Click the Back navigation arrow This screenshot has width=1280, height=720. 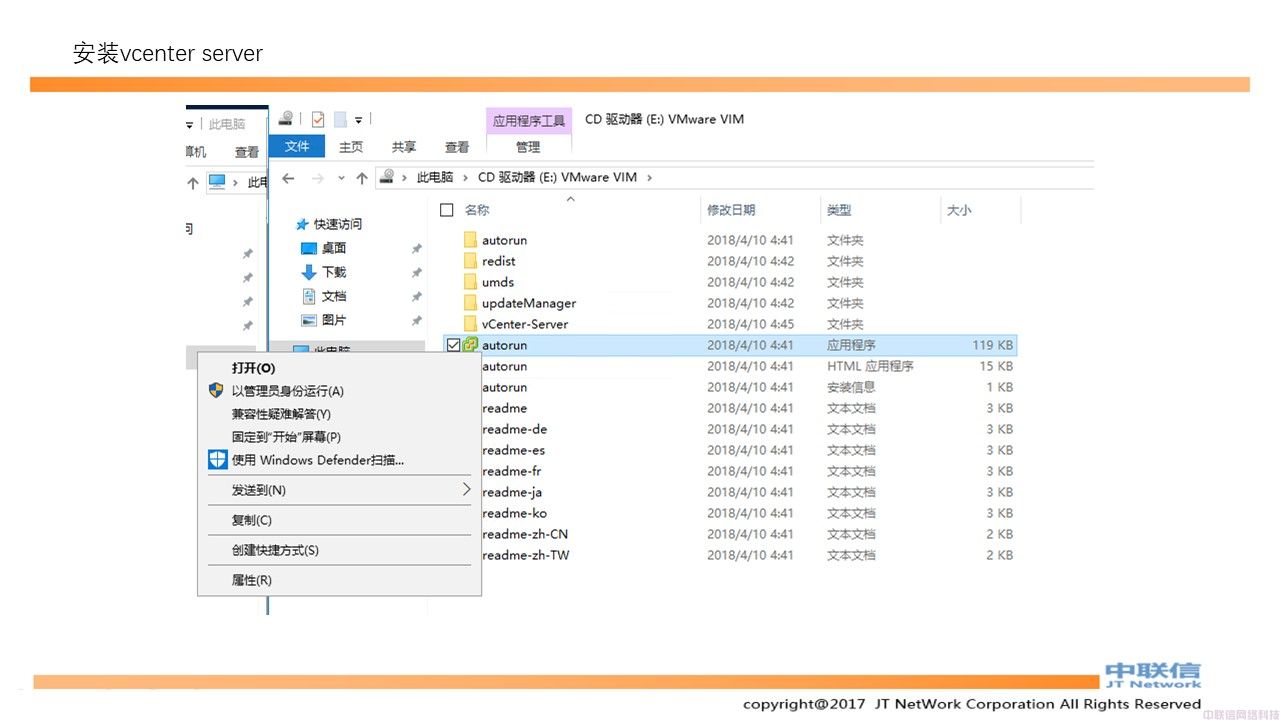click(x=288, y=178)
